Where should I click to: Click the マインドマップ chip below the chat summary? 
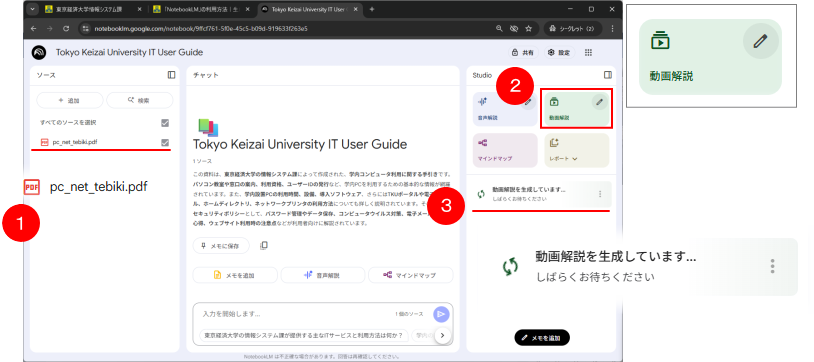(x=410, y=275)
